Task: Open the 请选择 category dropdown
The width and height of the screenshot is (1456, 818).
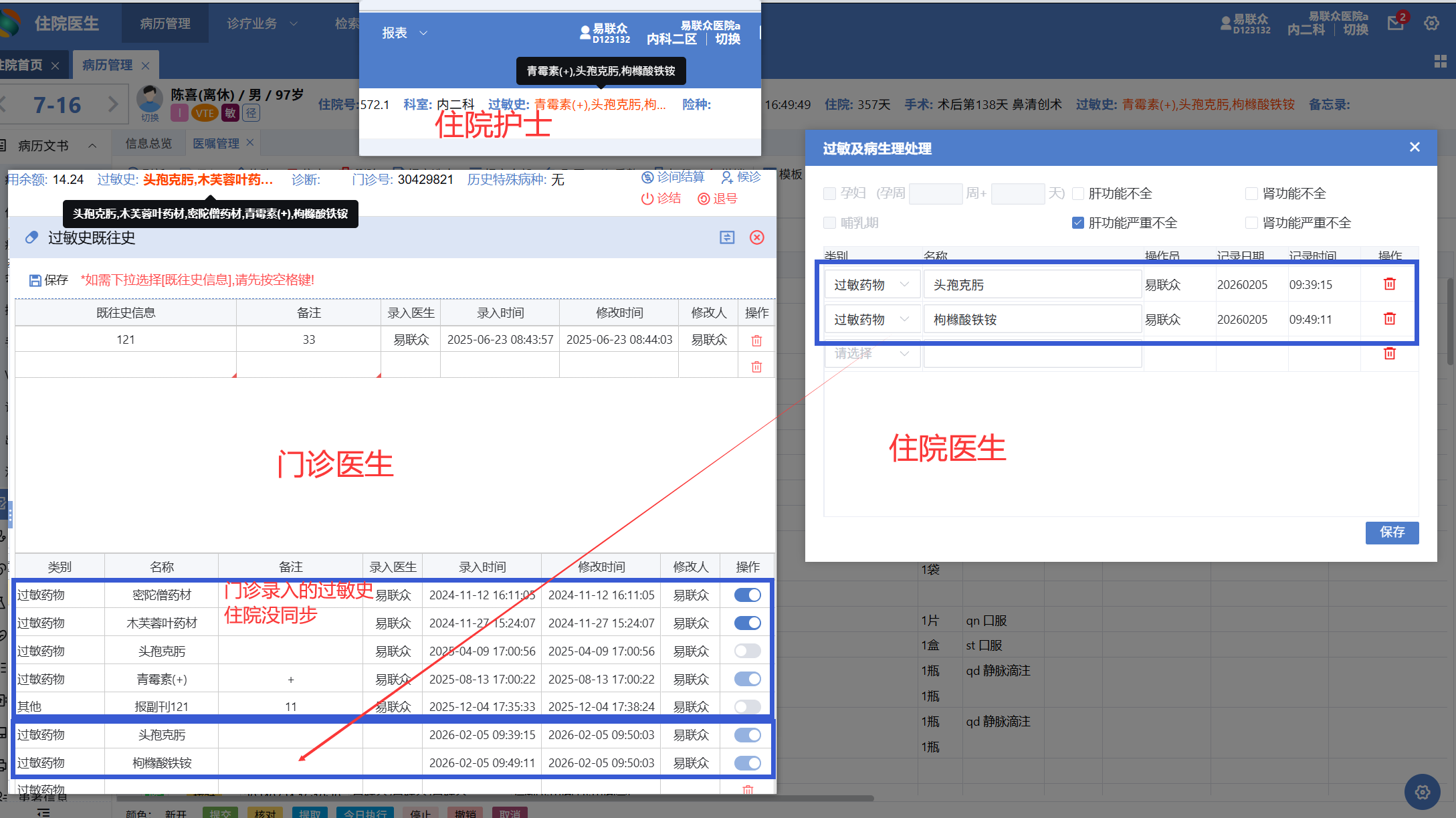Action: [871, 354]
